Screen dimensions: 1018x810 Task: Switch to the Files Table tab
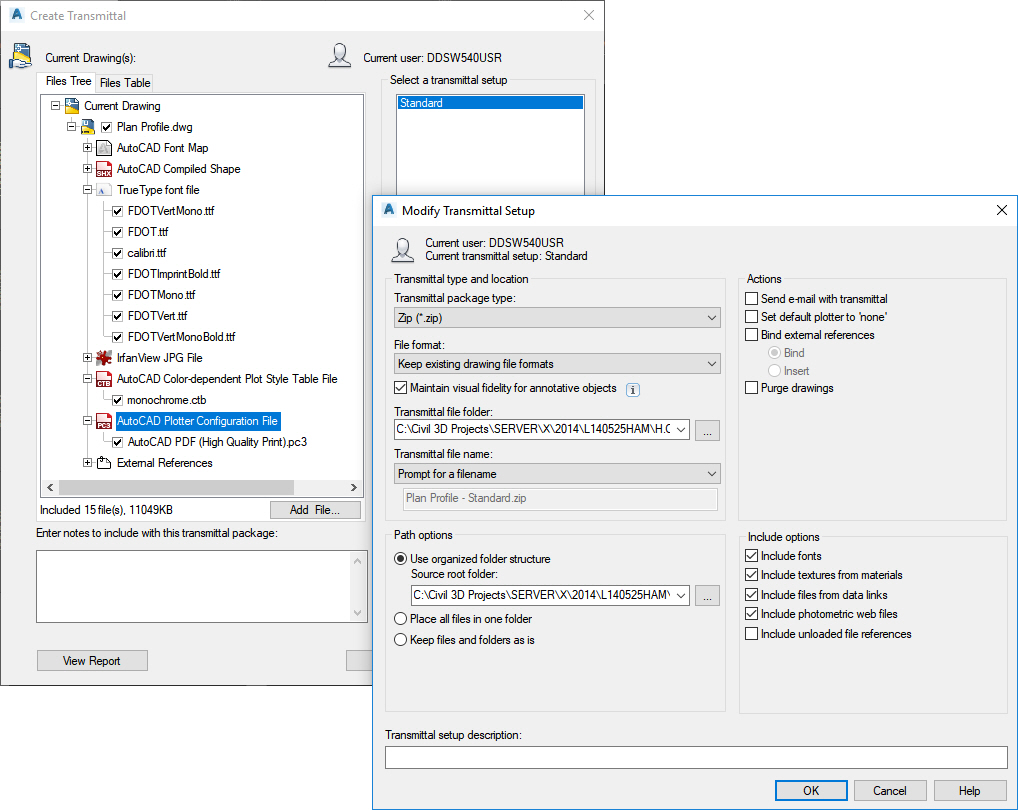pyautogui.click(x=125, y=82)
